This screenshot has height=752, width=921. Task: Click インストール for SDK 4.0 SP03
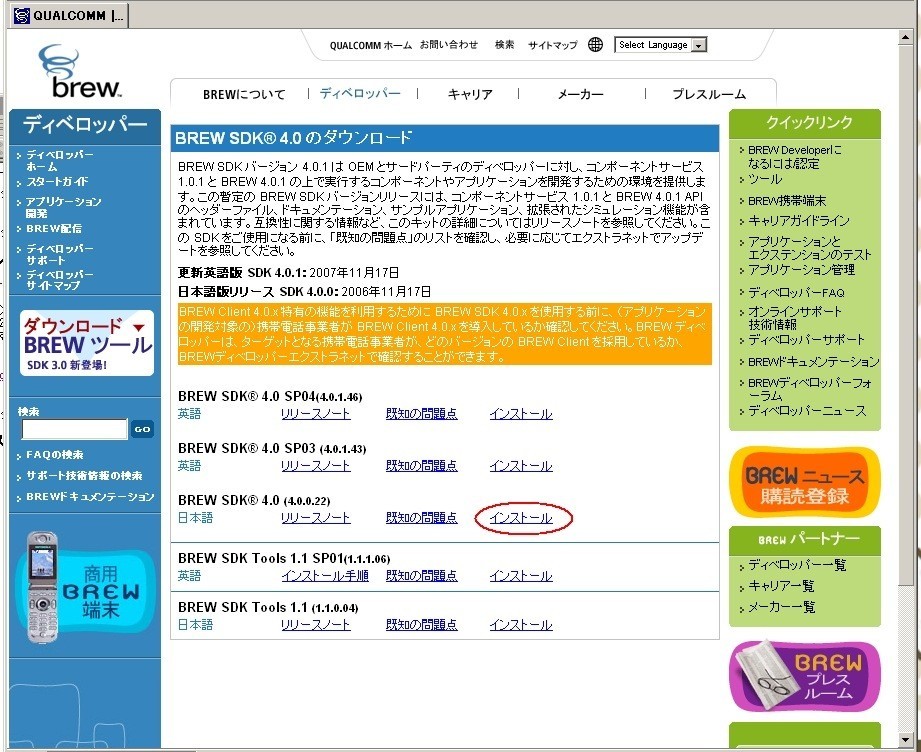point(521,466)
